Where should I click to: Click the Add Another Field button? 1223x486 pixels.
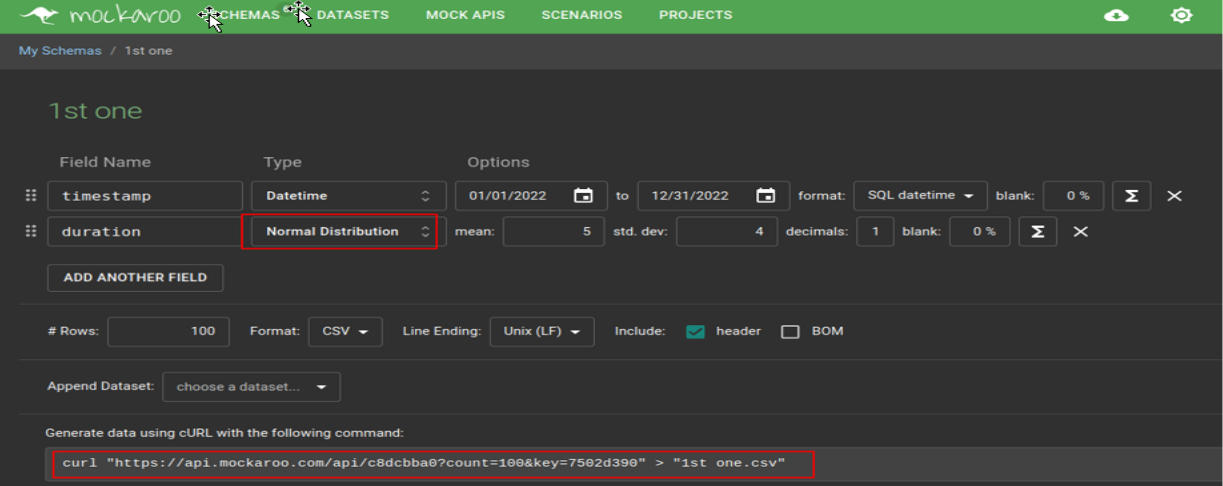(x=135, y=278)
